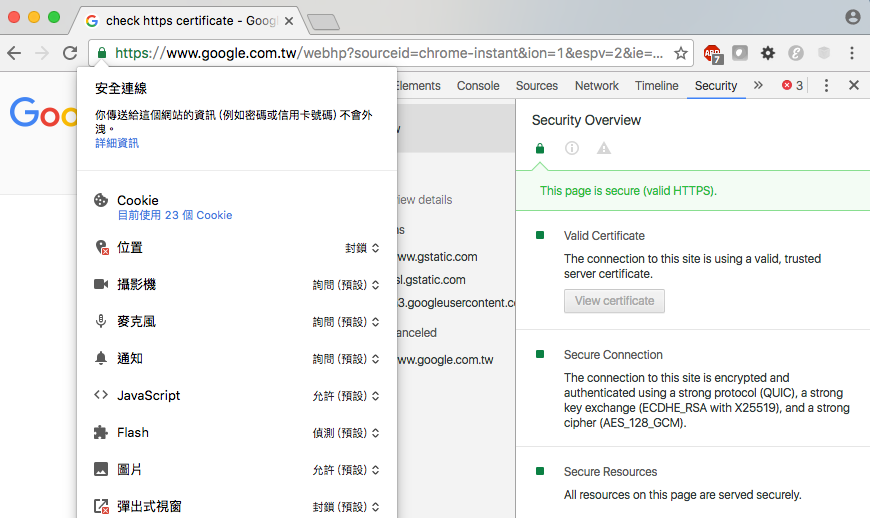Click the location pin icon beside 位置

(x=102, y=247)
